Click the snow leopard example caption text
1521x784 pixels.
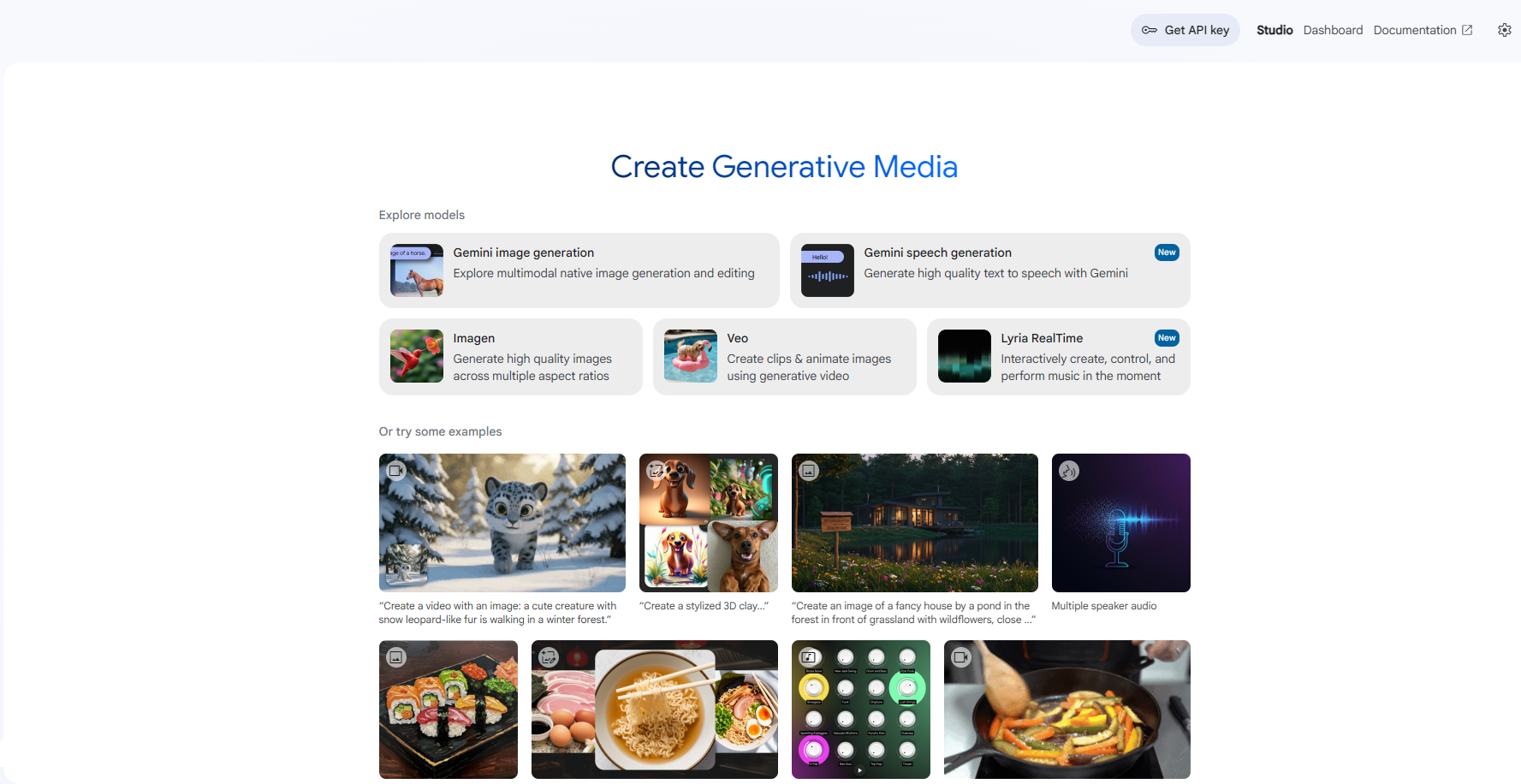[497, 613]
